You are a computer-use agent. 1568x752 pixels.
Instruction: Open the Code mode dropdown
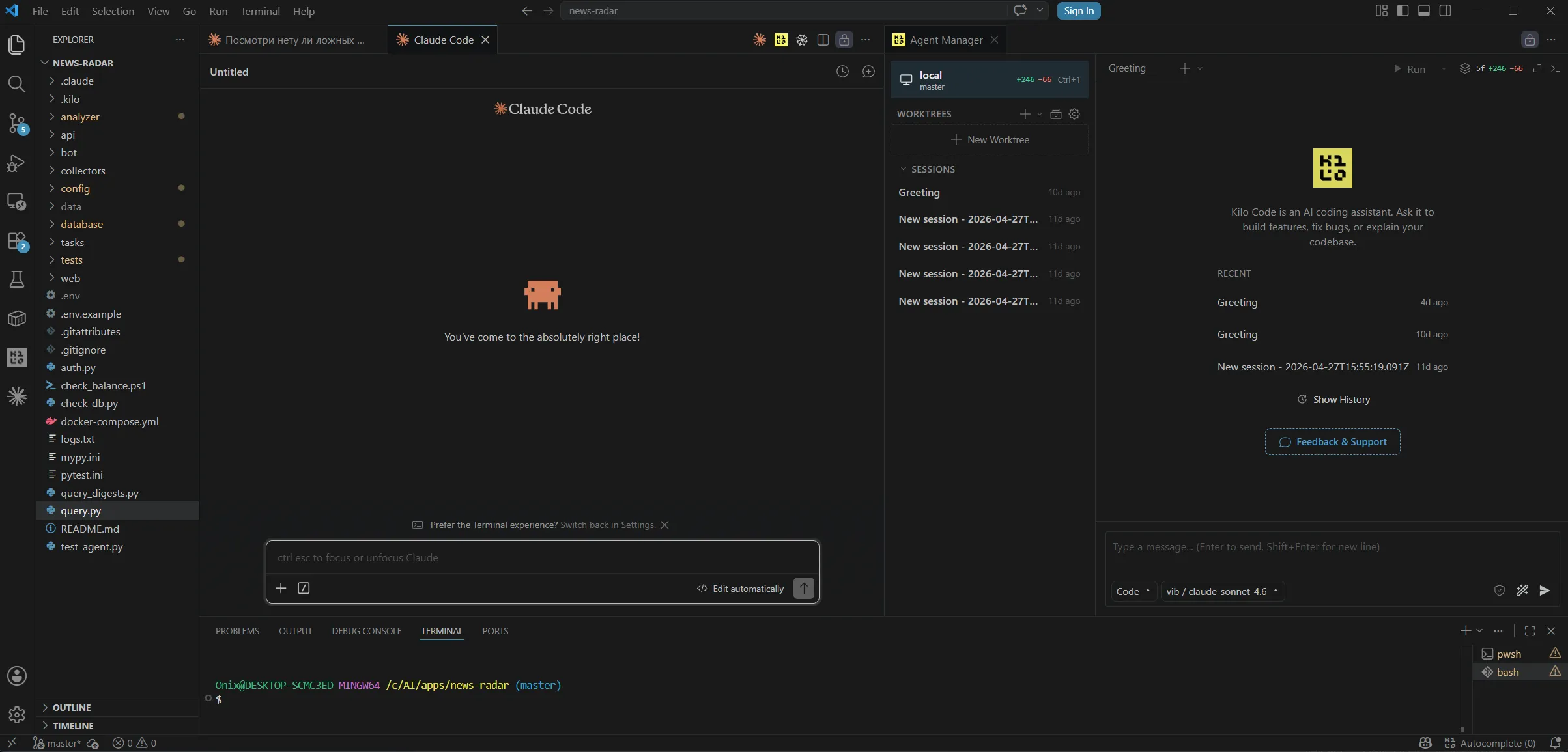coord(1133,591)
